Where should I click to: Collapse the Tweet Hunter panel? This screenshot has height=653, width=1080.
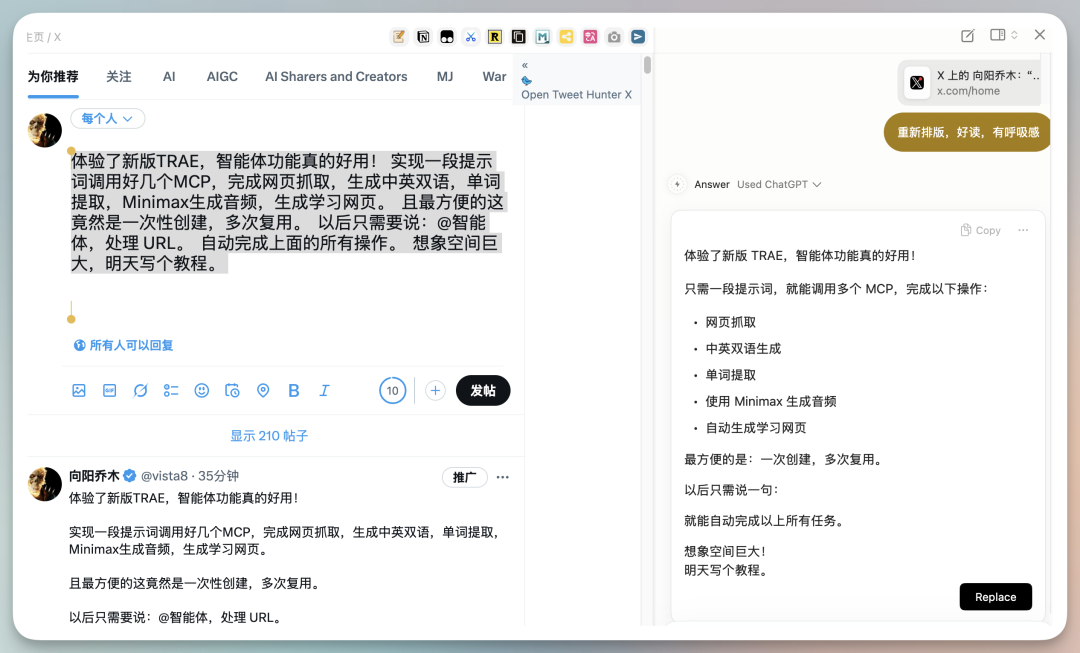[525, 65]
